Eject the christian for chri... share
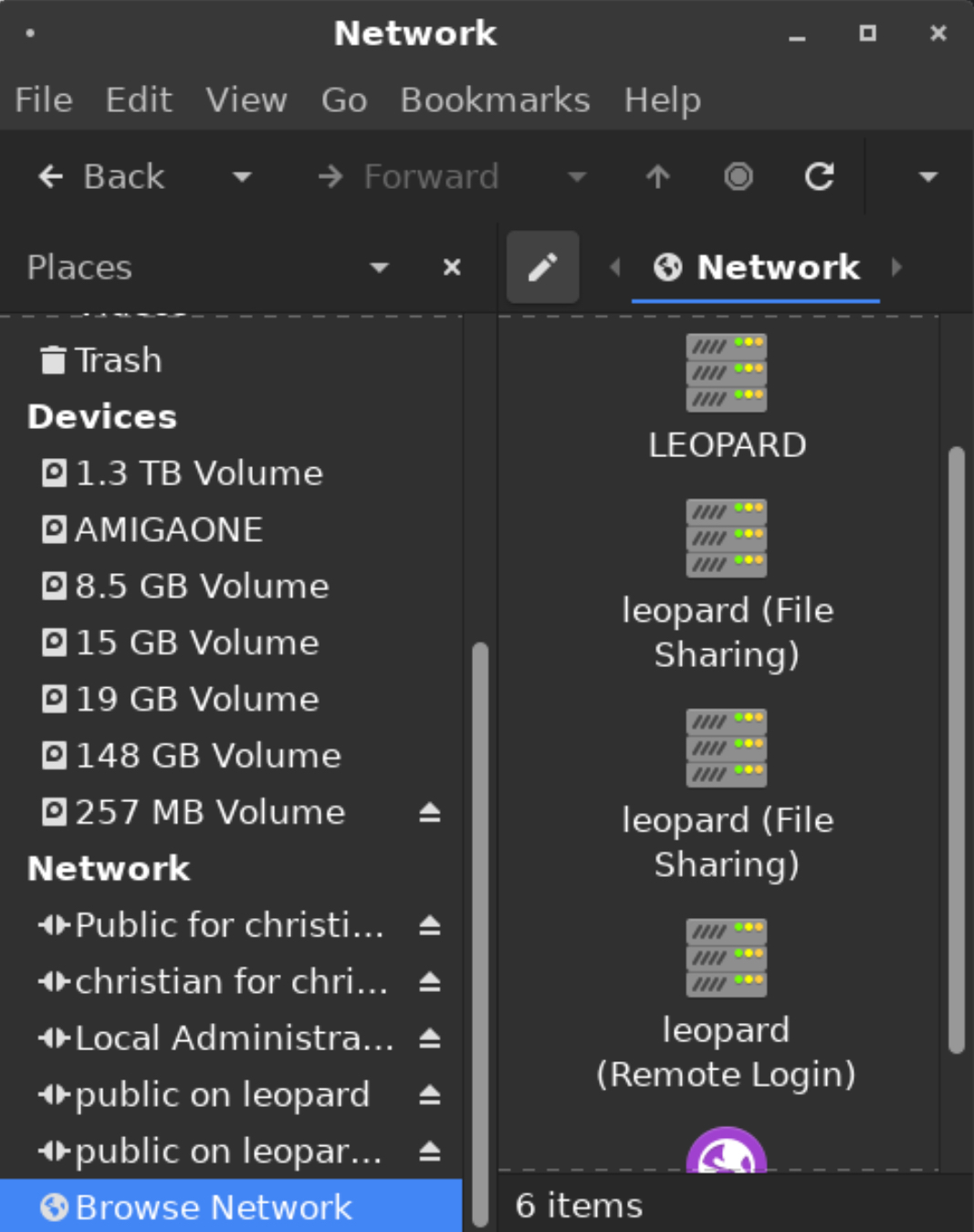This screenshot has width=974, height=1232. pos(430,982)
